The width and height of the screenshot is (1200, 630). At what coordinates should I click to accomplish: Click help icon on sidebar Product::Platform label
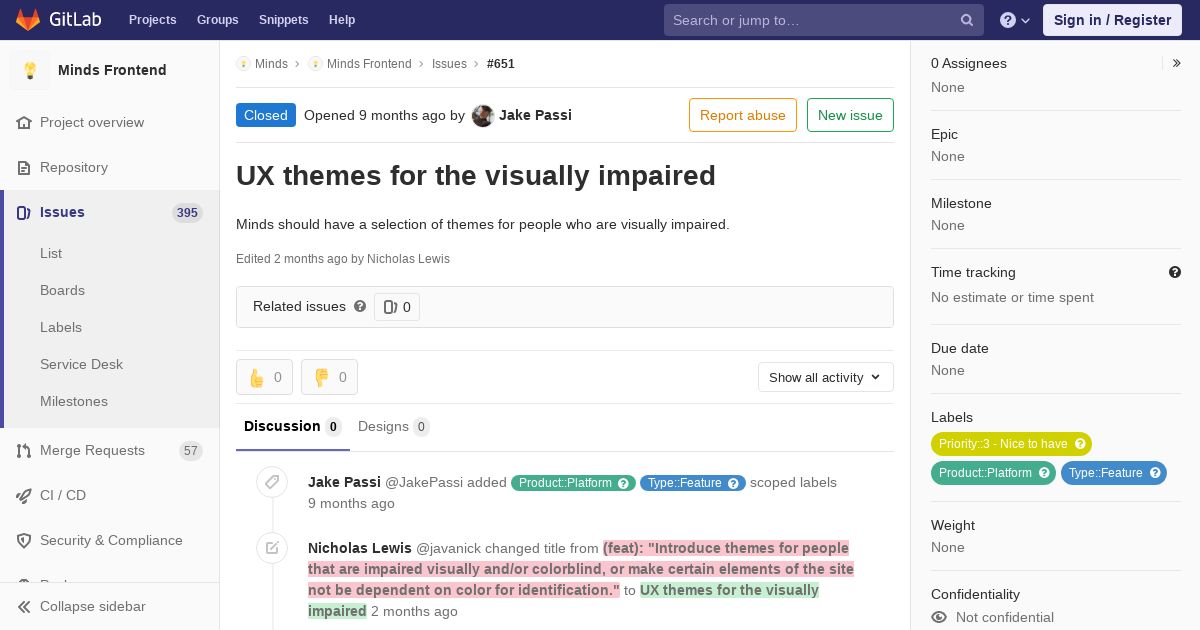(x=1044, y=473)
